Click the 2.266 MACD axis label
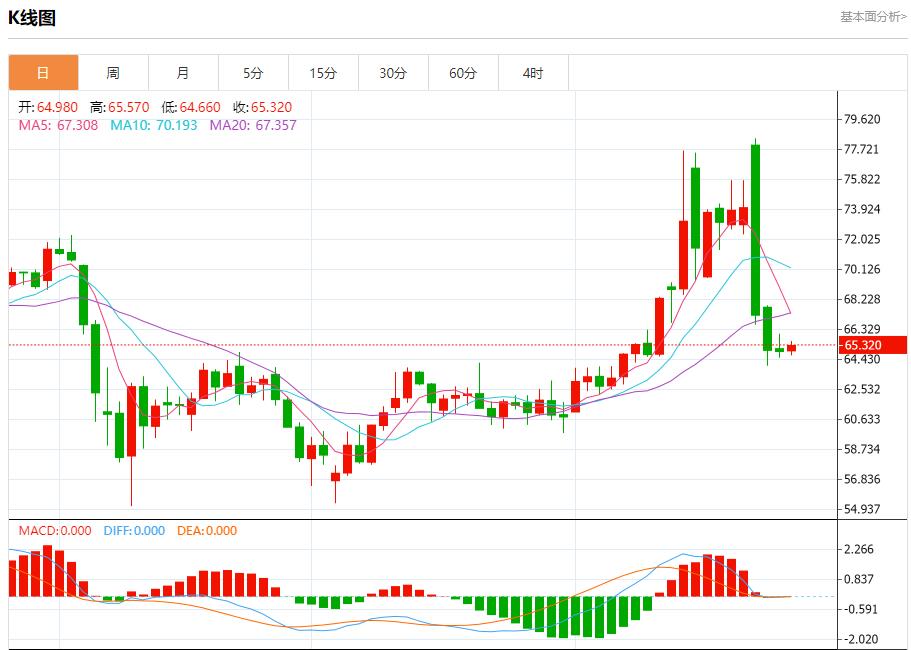Viewport: 911px width, 650px height. (x=859, y=549)
